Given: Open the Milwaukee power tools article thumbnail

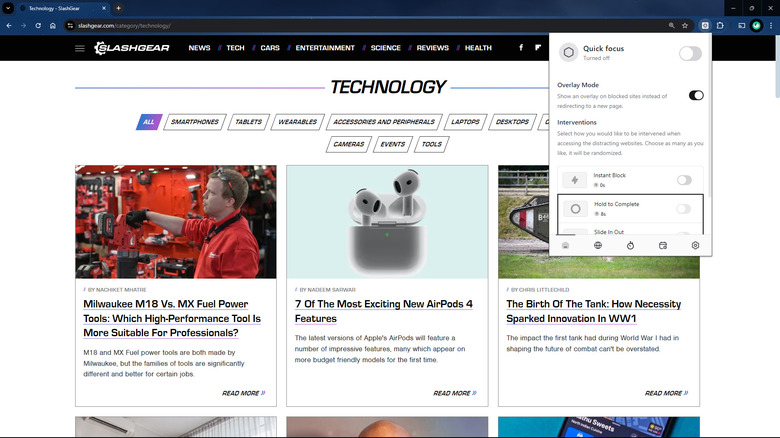Looking at the screenshot, I should point(176,222).
